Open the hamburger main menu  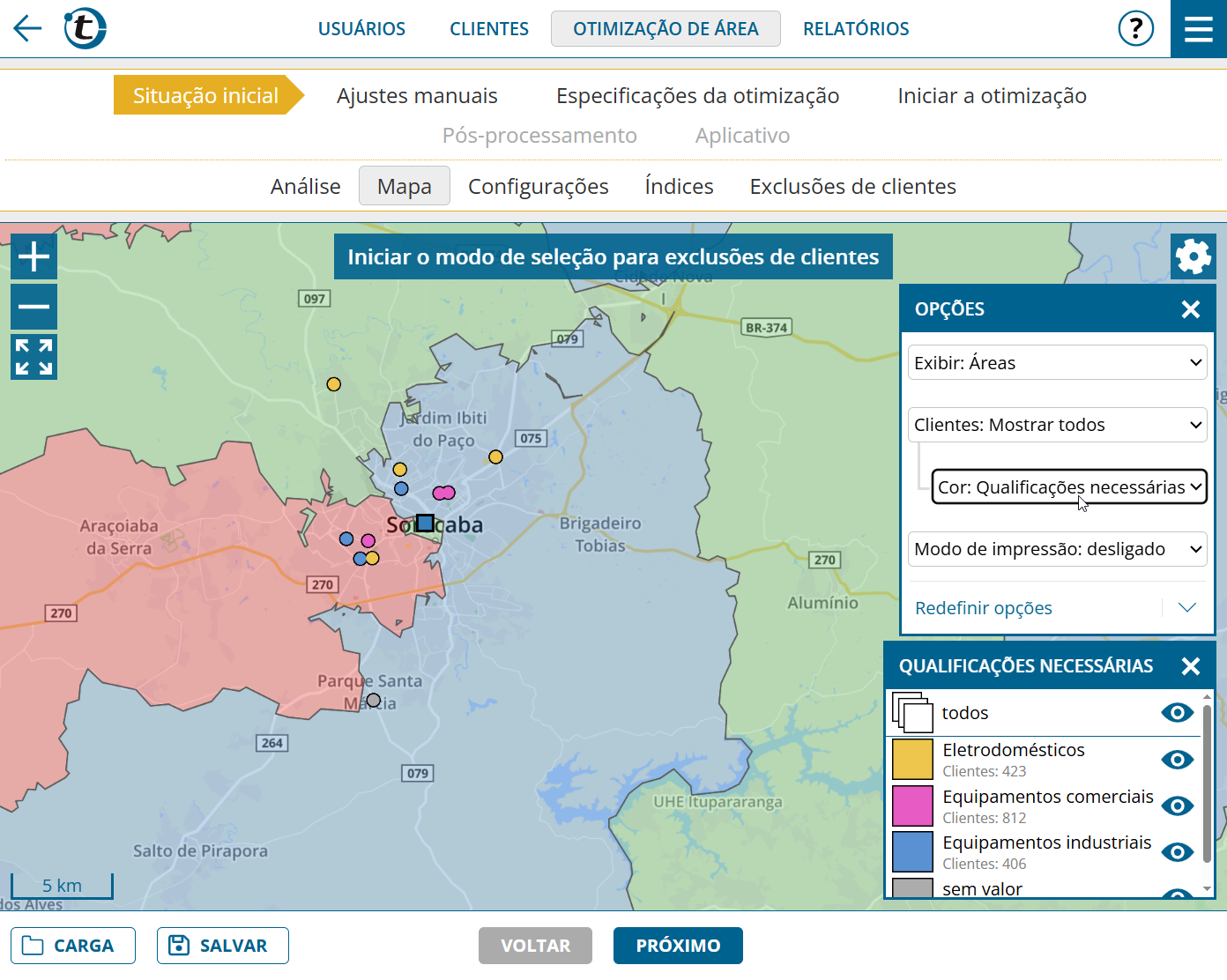[x=1198, y=29]
